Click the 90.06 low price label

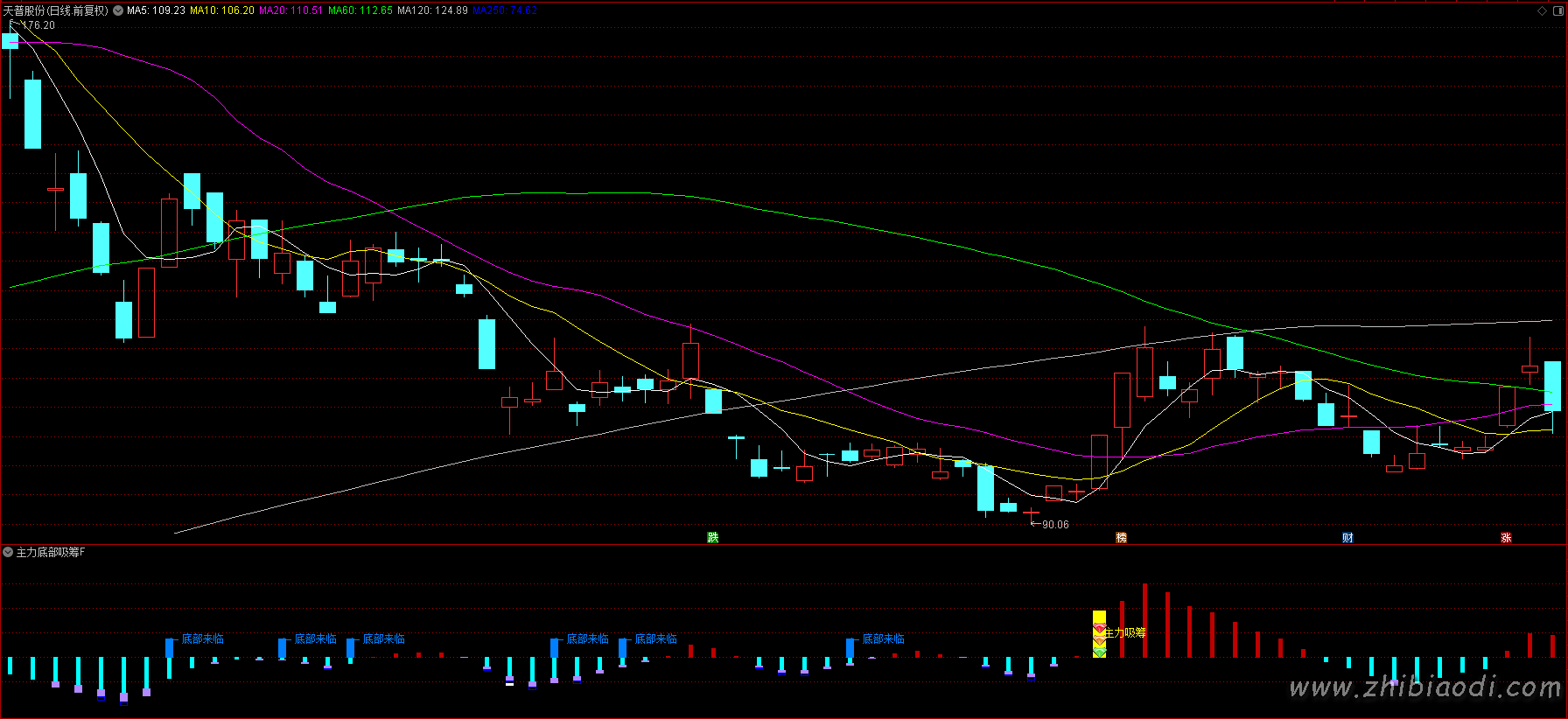[1055, 525]
